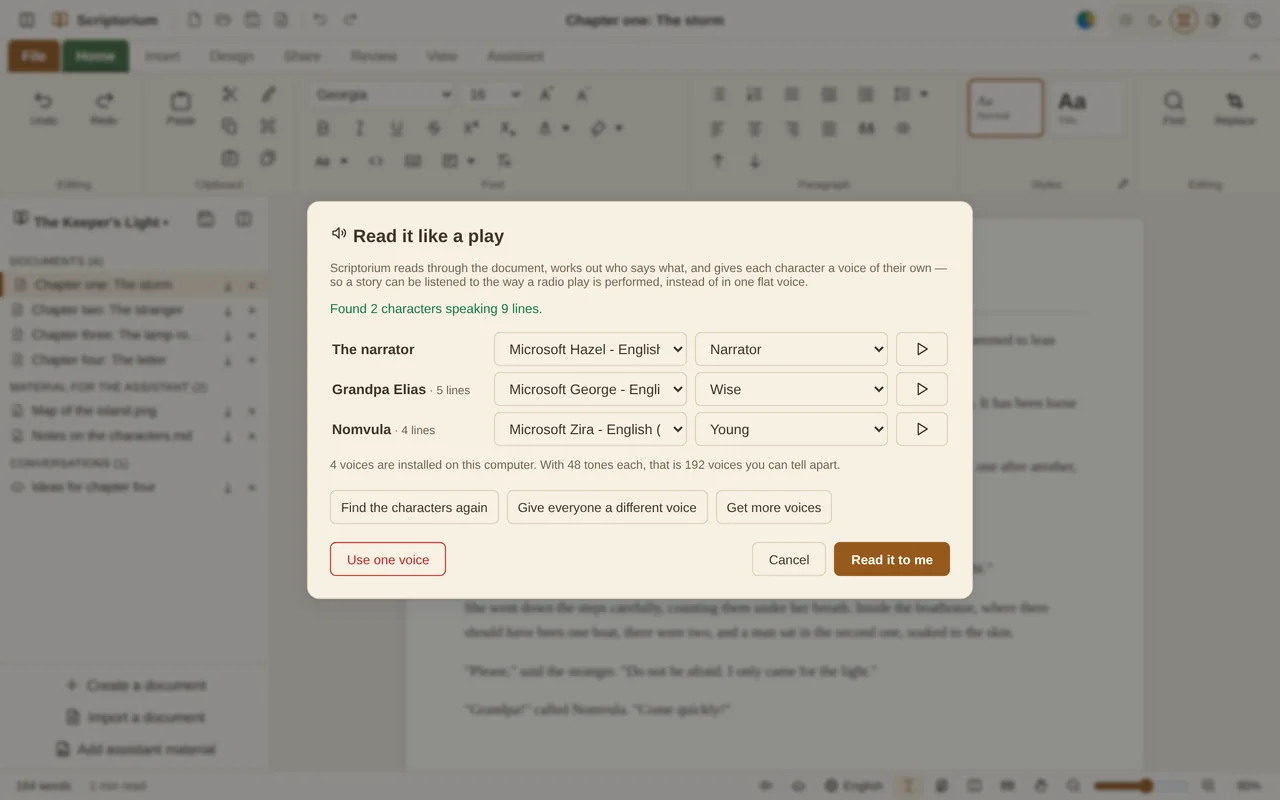
Task: Open the narrator's tone dropdown
Action: click(791, 349)
